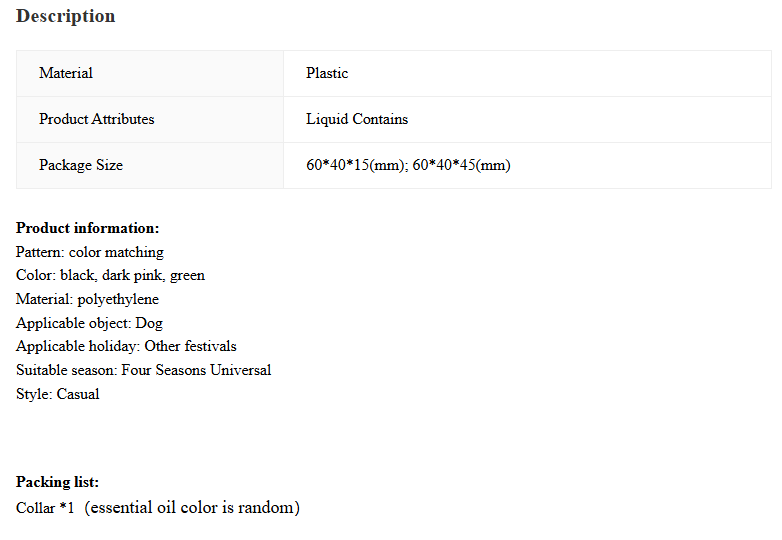Select the Product Attributes label
This screenshot has height=540, width=782.
pos(97,119)
